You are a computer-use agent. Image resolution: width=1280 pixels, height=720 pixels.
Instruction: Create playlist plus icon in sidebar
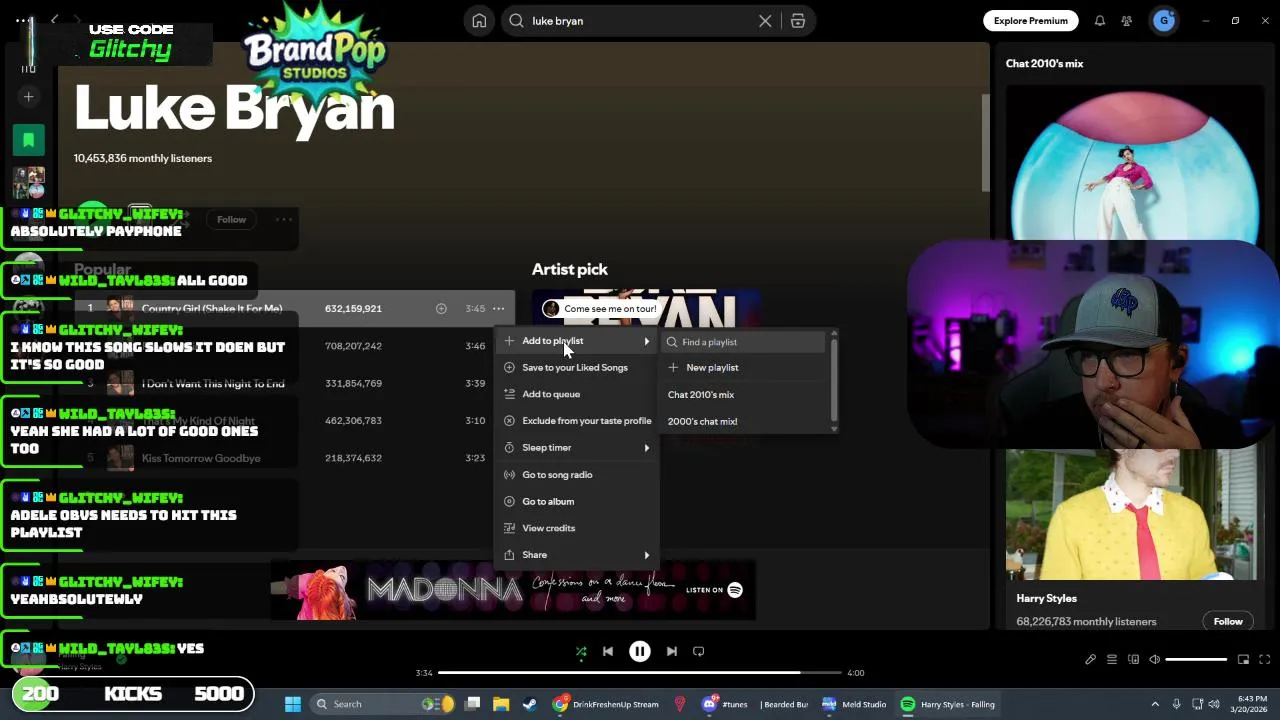[x=28, y=97]
